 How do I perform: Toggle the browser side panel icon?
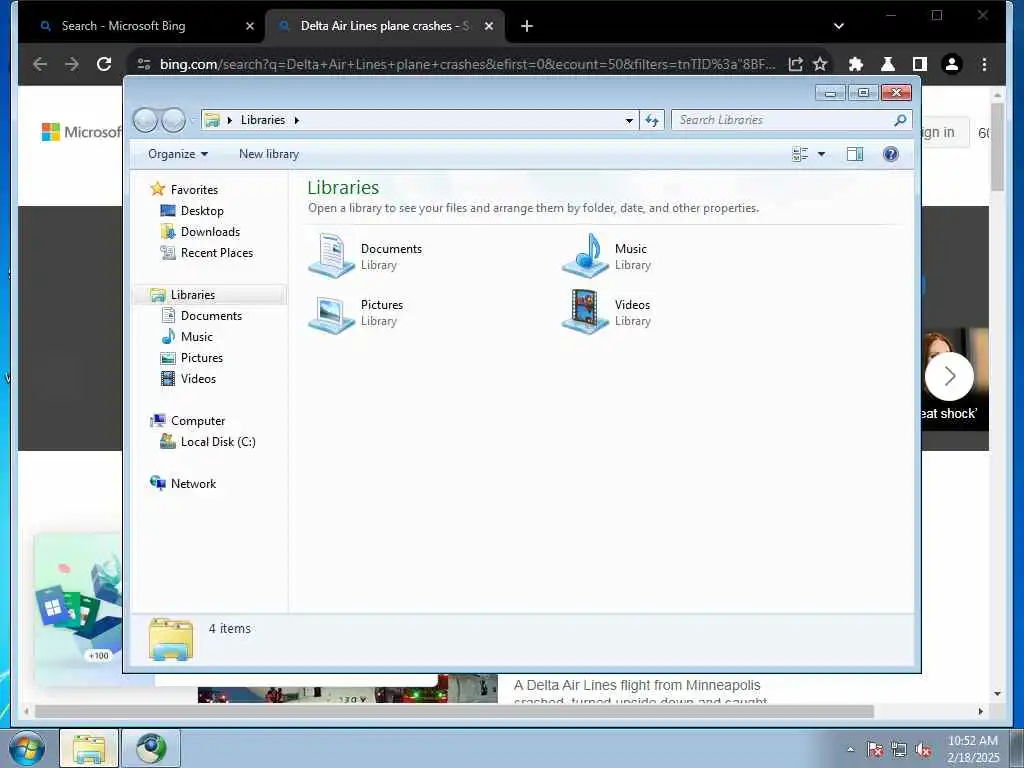tap(920, 64)
